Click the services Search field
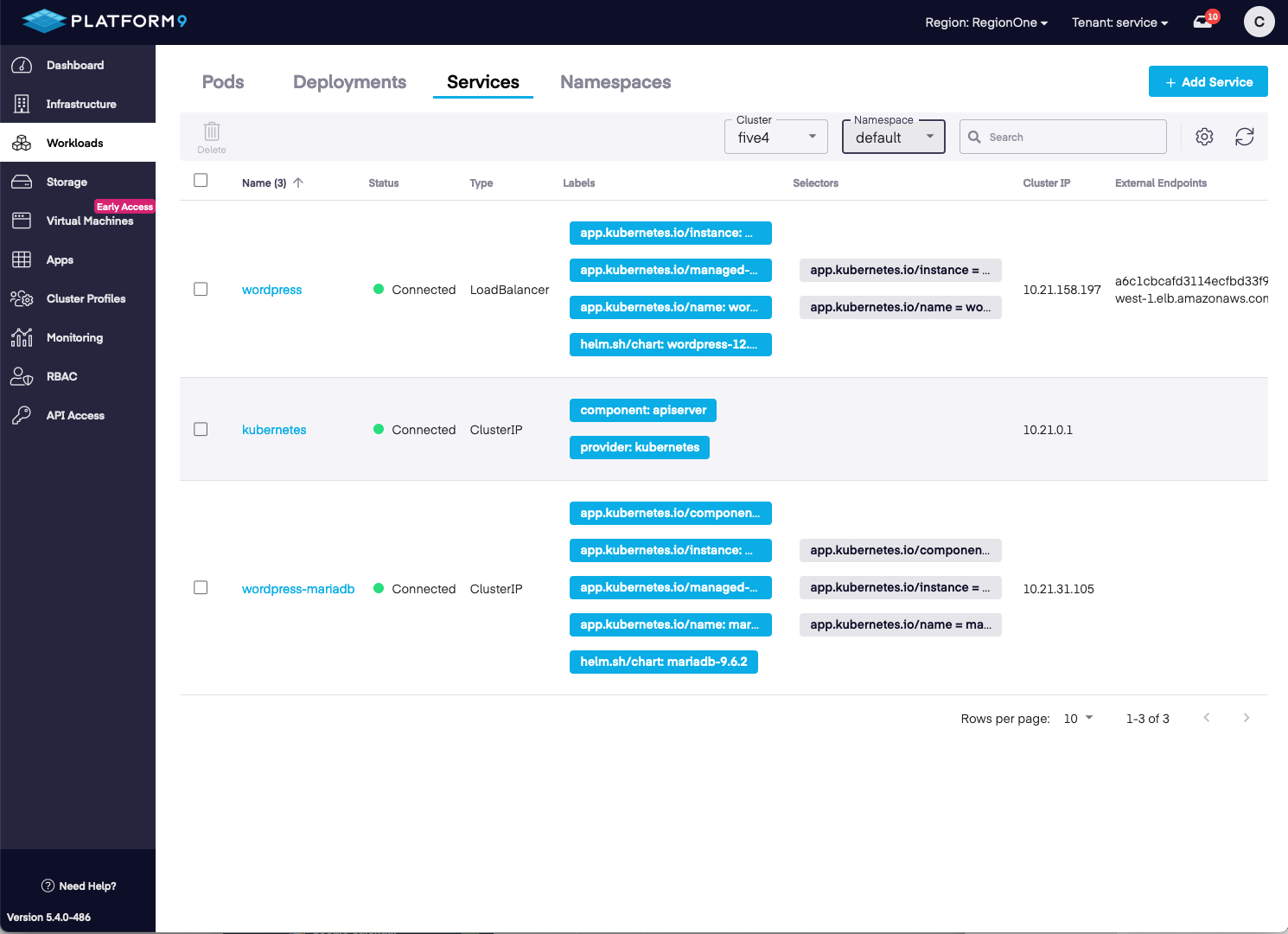Viewport: 1288px width, 934px height. [1072, 138]
